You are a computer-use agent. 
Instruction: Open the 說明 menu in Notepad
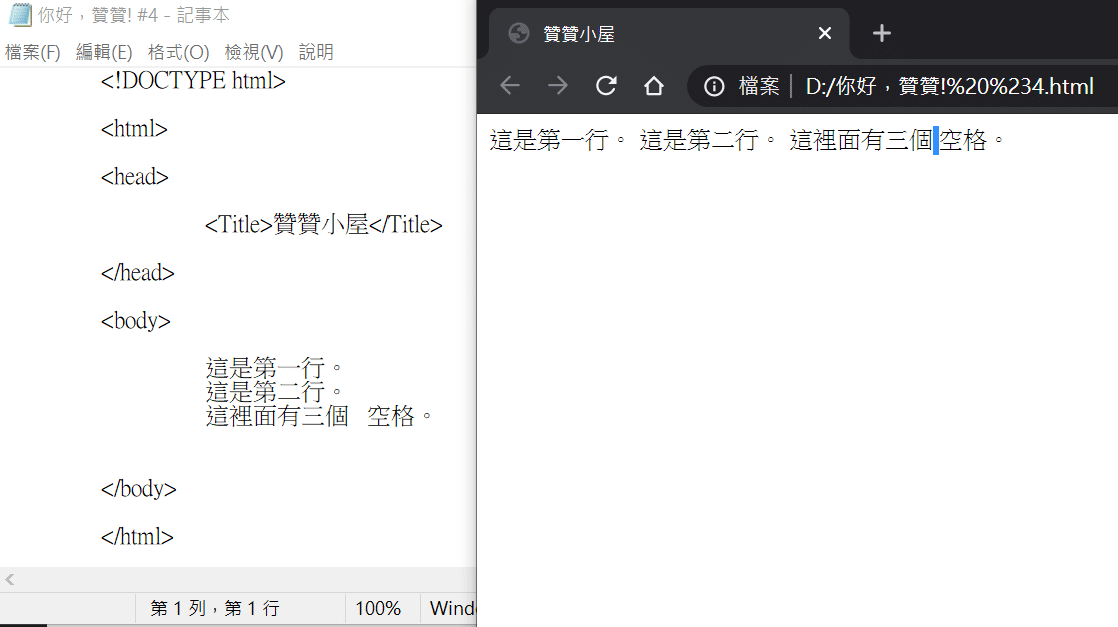coord(316,52)
